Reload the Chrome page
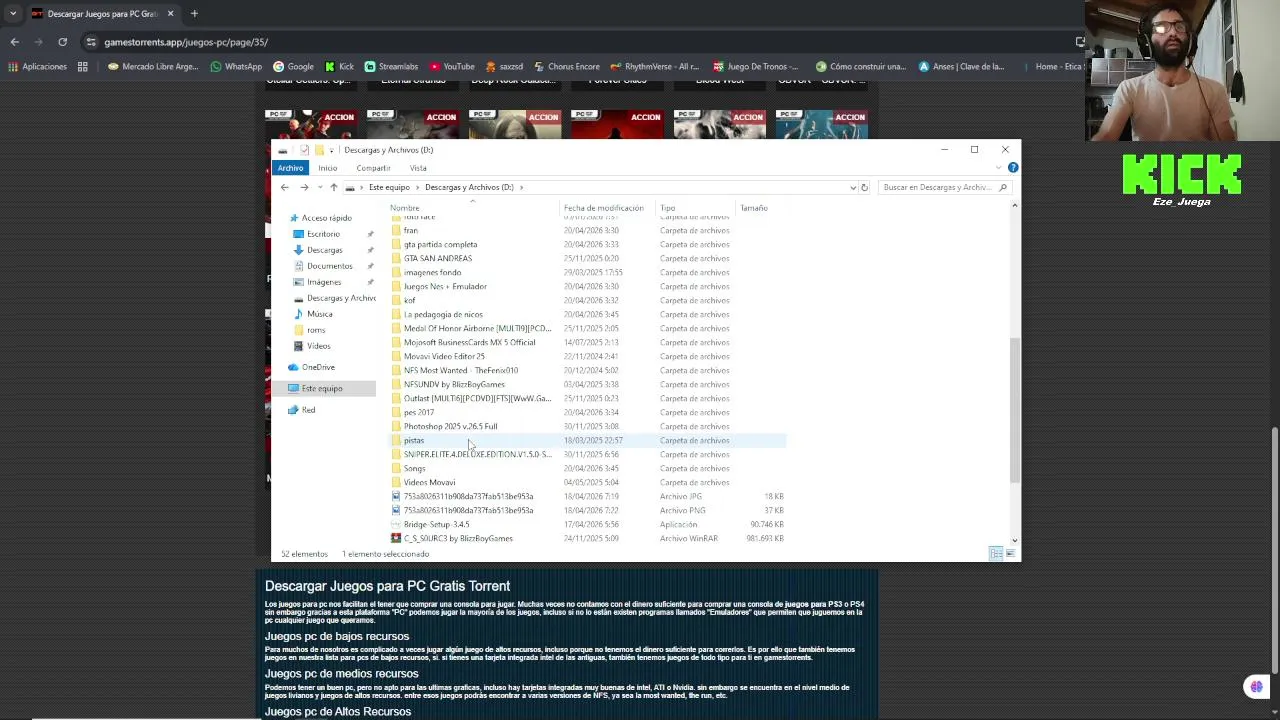Image resolution: width=1280 pixels, height=720 pixels. pyautogui.click(x=62, y=42)
